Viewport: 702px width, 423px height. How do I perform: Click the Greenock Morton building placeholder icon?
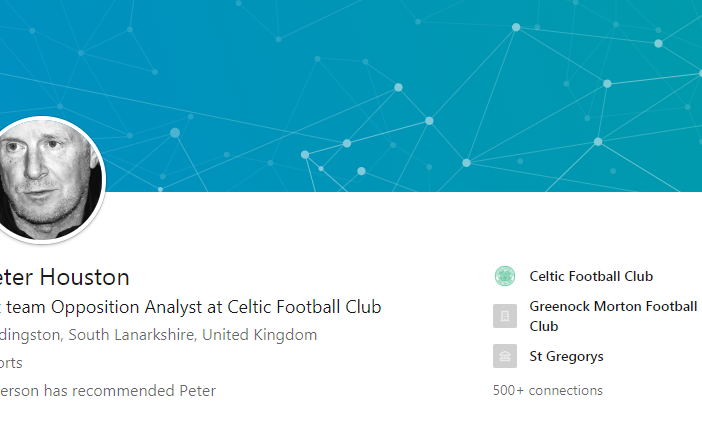(504, 316)
